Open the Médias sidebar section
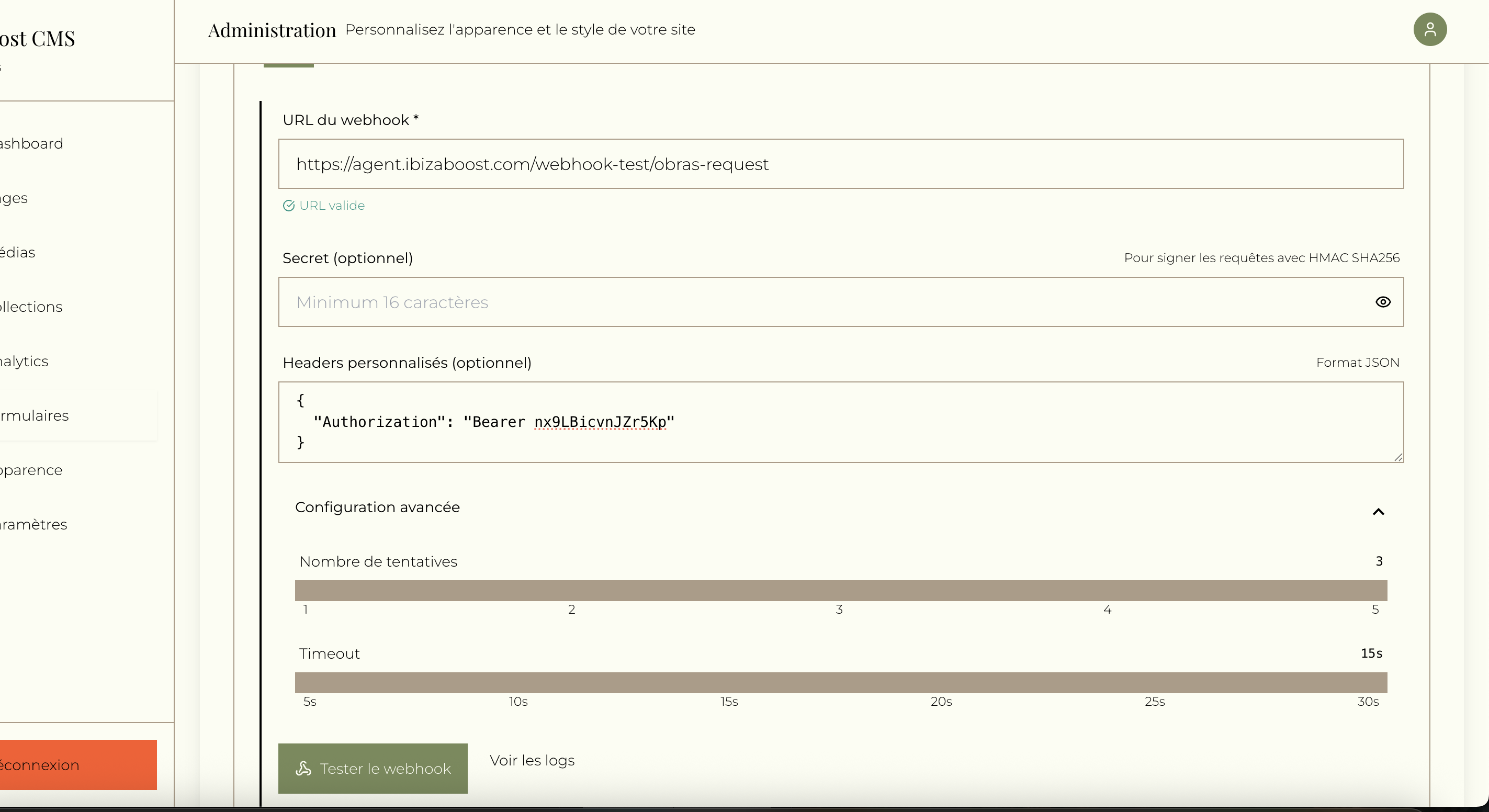This screenshot has width=1489, height=812. (18, 253)
